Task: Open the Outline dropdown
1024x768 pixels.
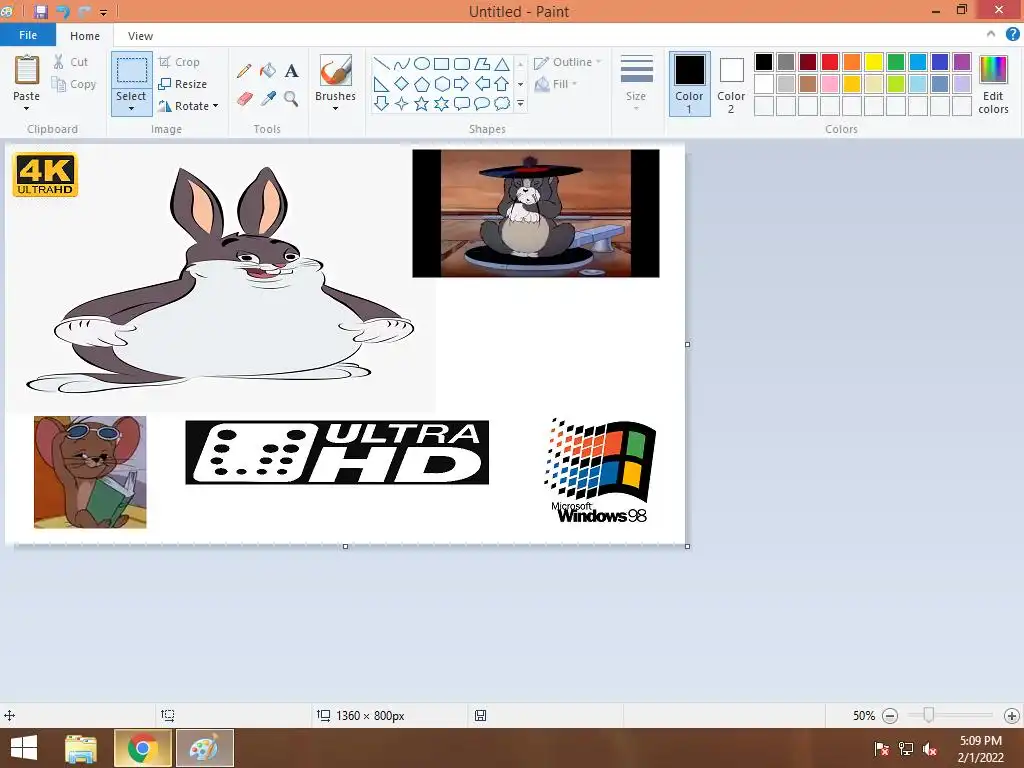Action: pyautogui.click(x=568, y=62)
